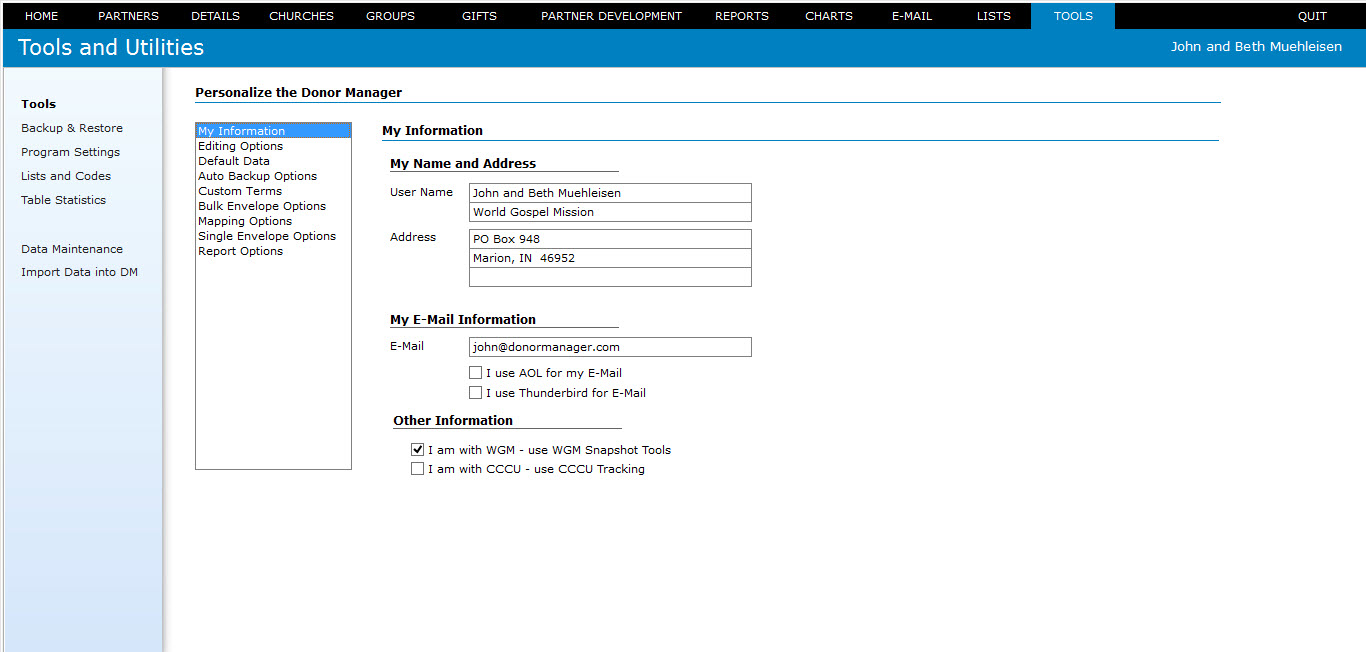Image resolution: width=1366 pixels, height=652 pixels.
Task: Open the CHARTS tab
Action: (x=829, y=16)
